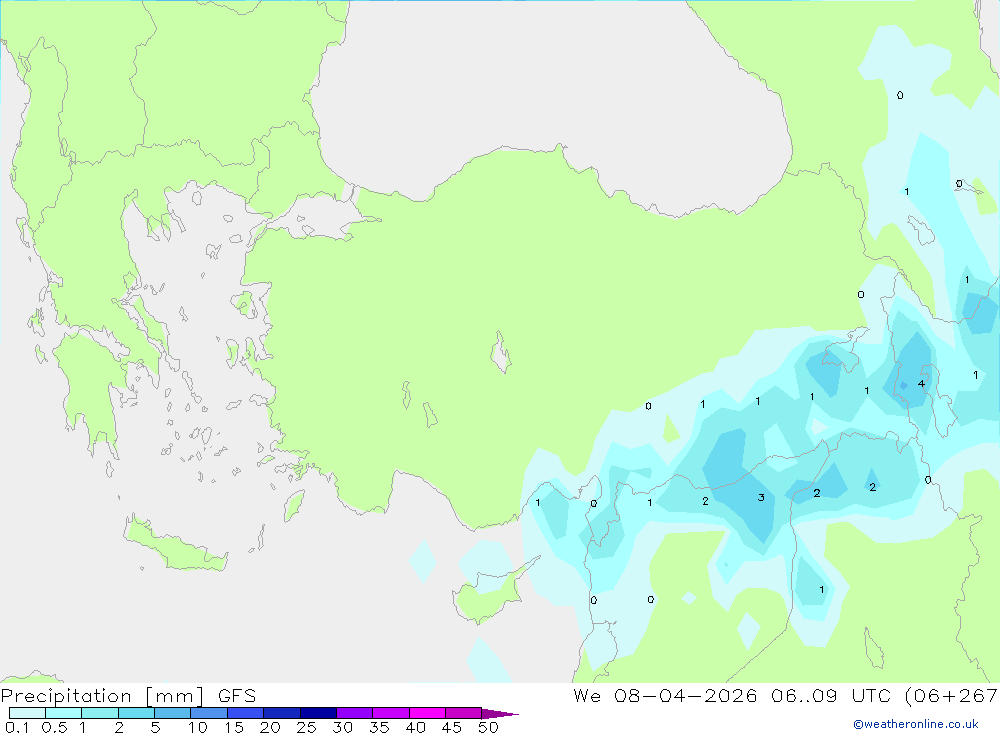Click the '5' legend scale label

[x=155, y=727]
